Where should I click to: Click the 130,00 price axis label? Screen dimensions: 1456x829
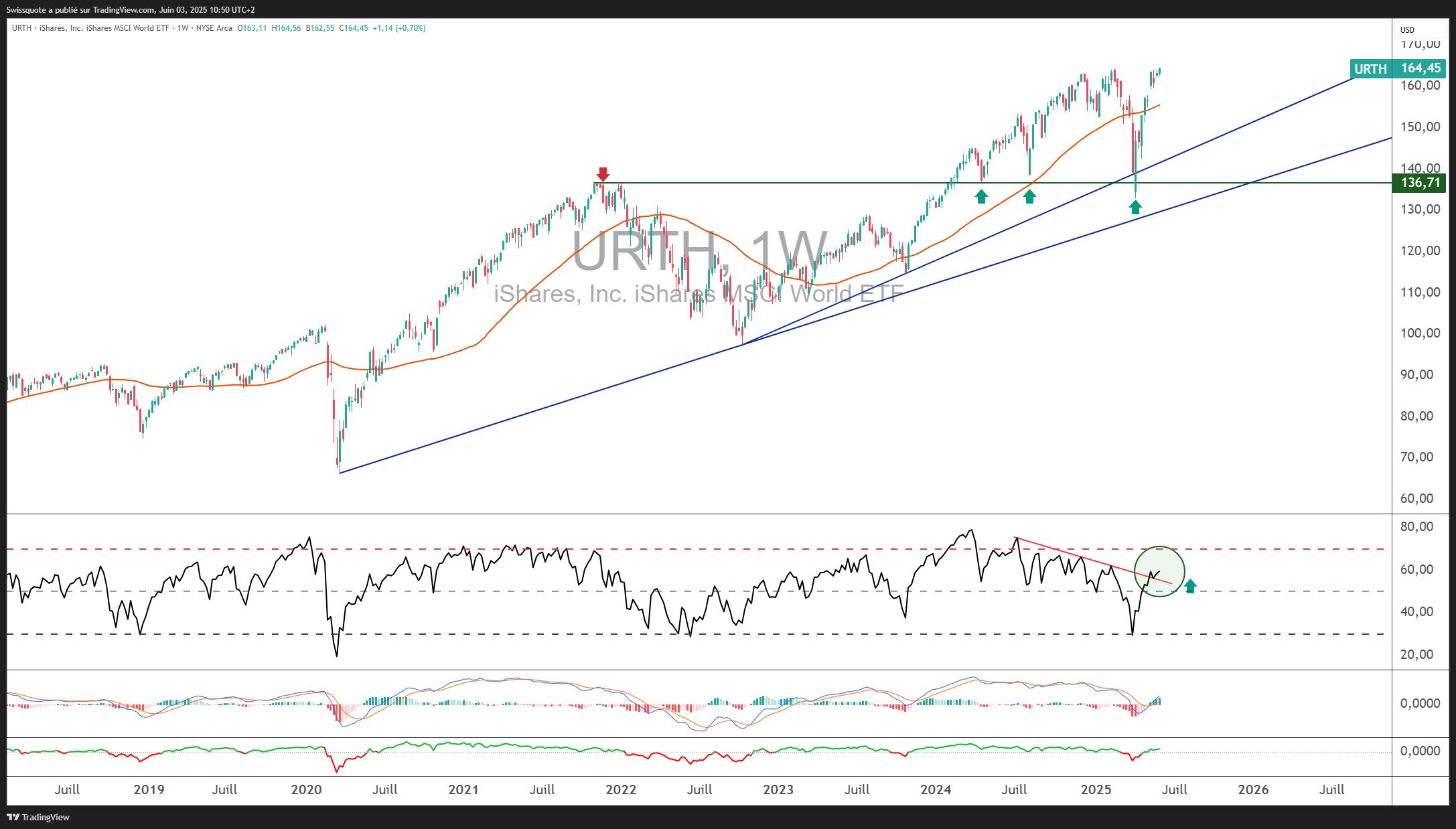pyautogui.click(x=1420, y=210)
